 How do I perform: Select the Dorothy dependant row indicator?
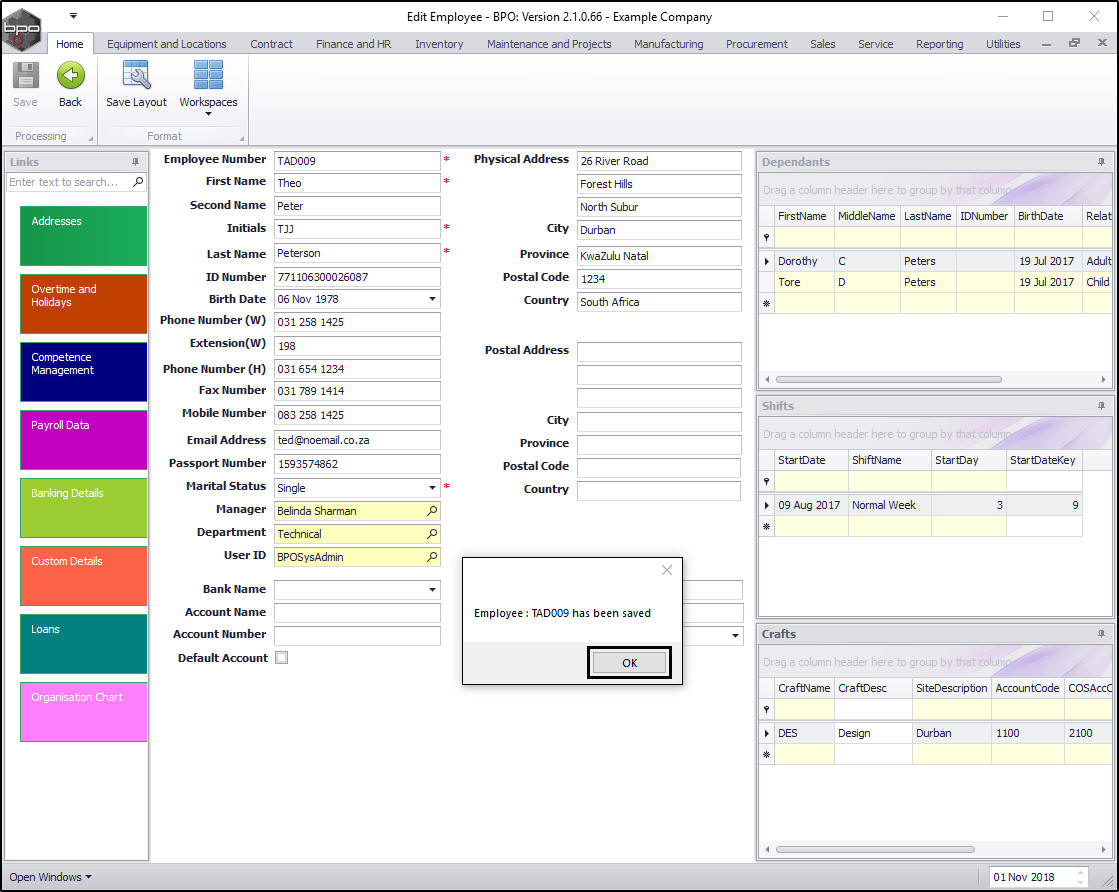(767, 261)
